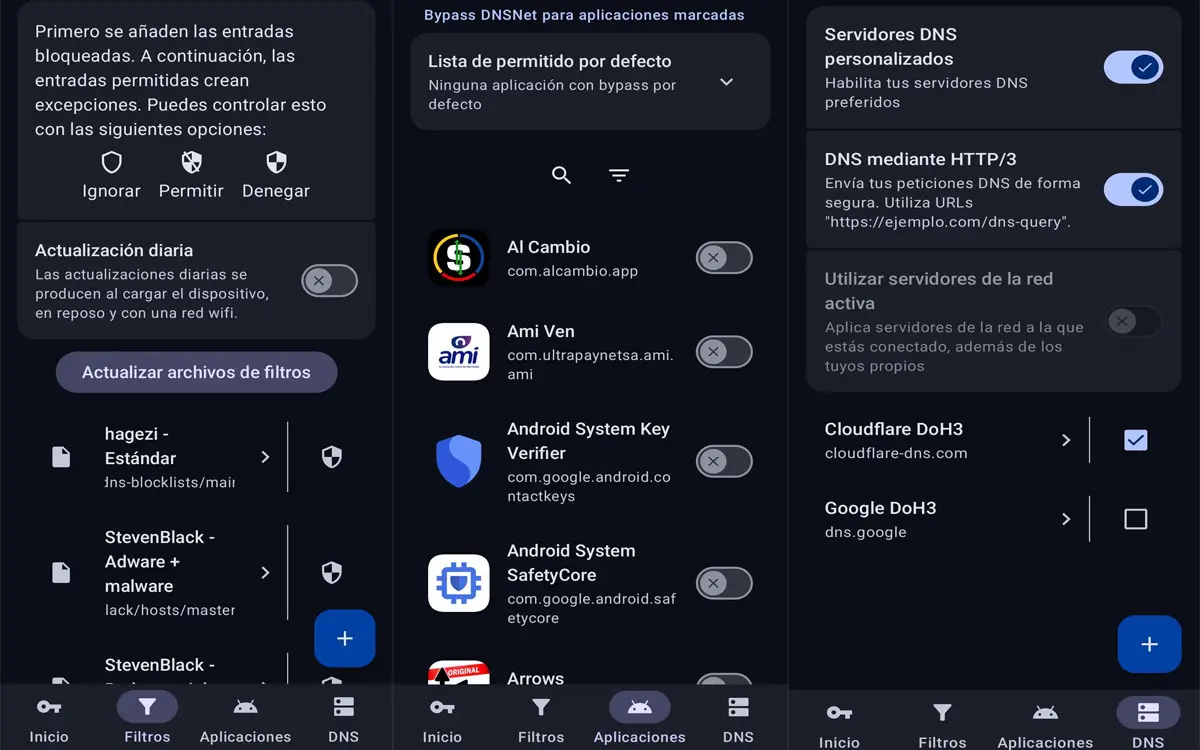Click shield icon for StevenBlack Adware + malware
Image resolution: width=1200 pixels, height=750 pixels.
click(x=332, y=572)
